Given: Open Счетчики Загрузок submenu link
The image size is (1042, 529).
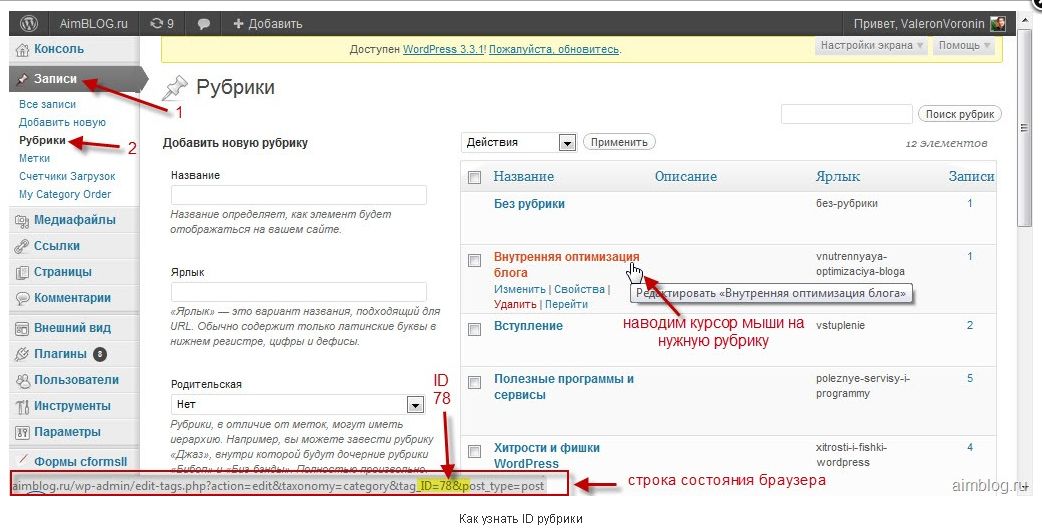Looking at the screenshot, I should [67, 176].
